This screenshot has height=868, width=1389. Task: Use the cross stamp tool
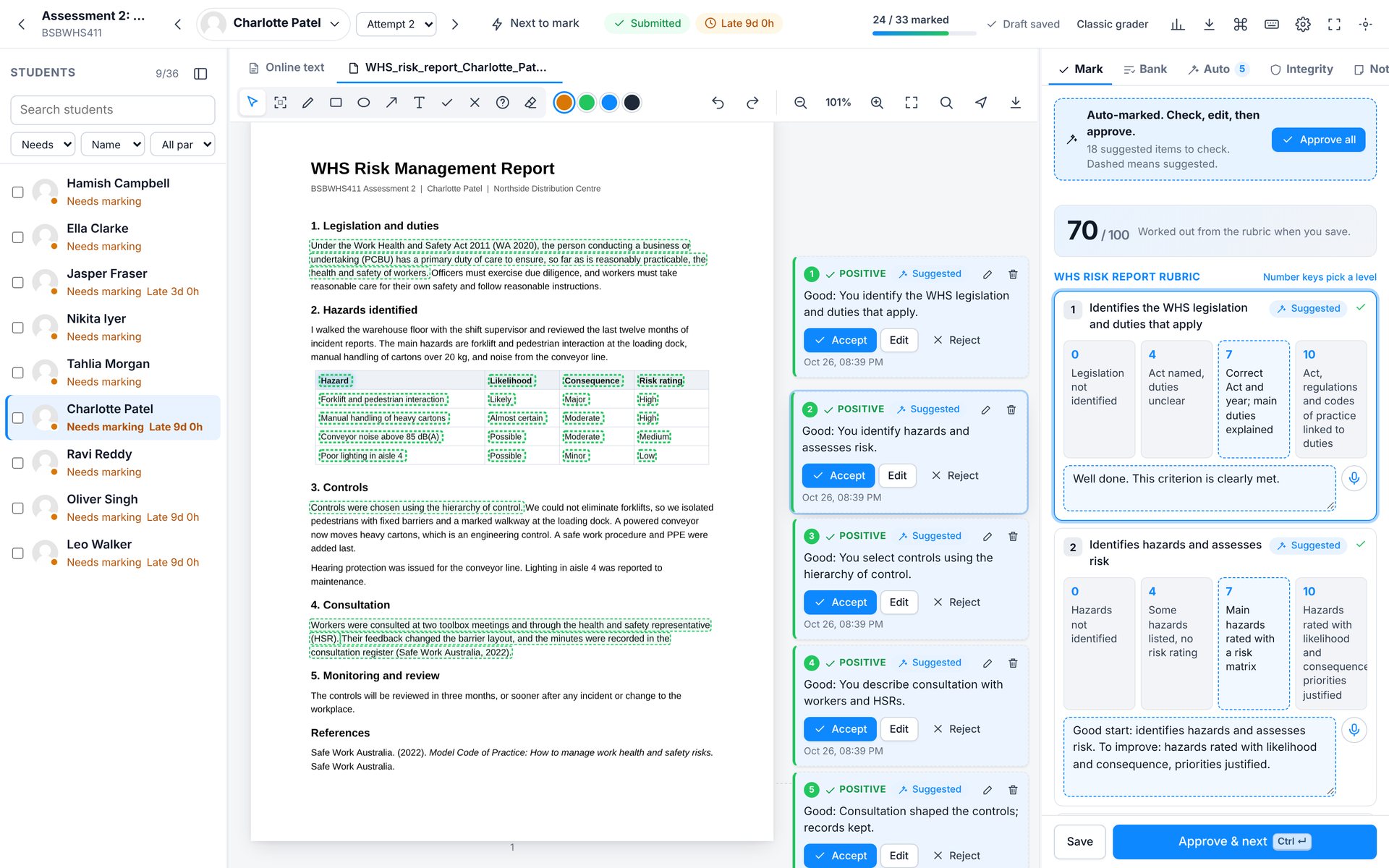tap(475, 103)
